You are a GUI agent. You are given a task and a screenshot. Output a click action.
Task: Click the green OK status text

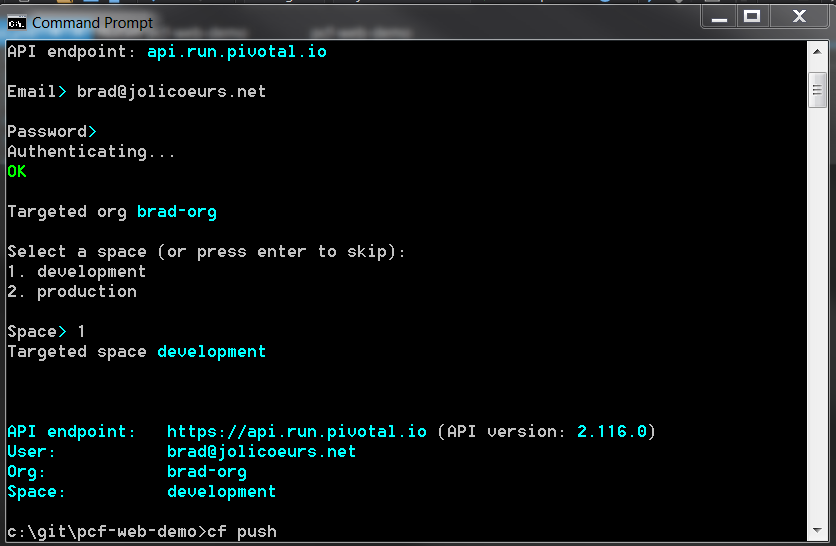pos(17,172)
